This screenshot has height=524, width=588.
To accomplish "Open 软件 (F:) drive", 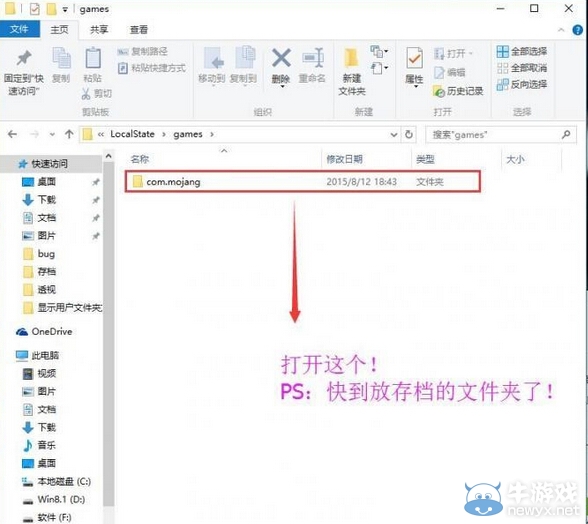I will (46, 517).
